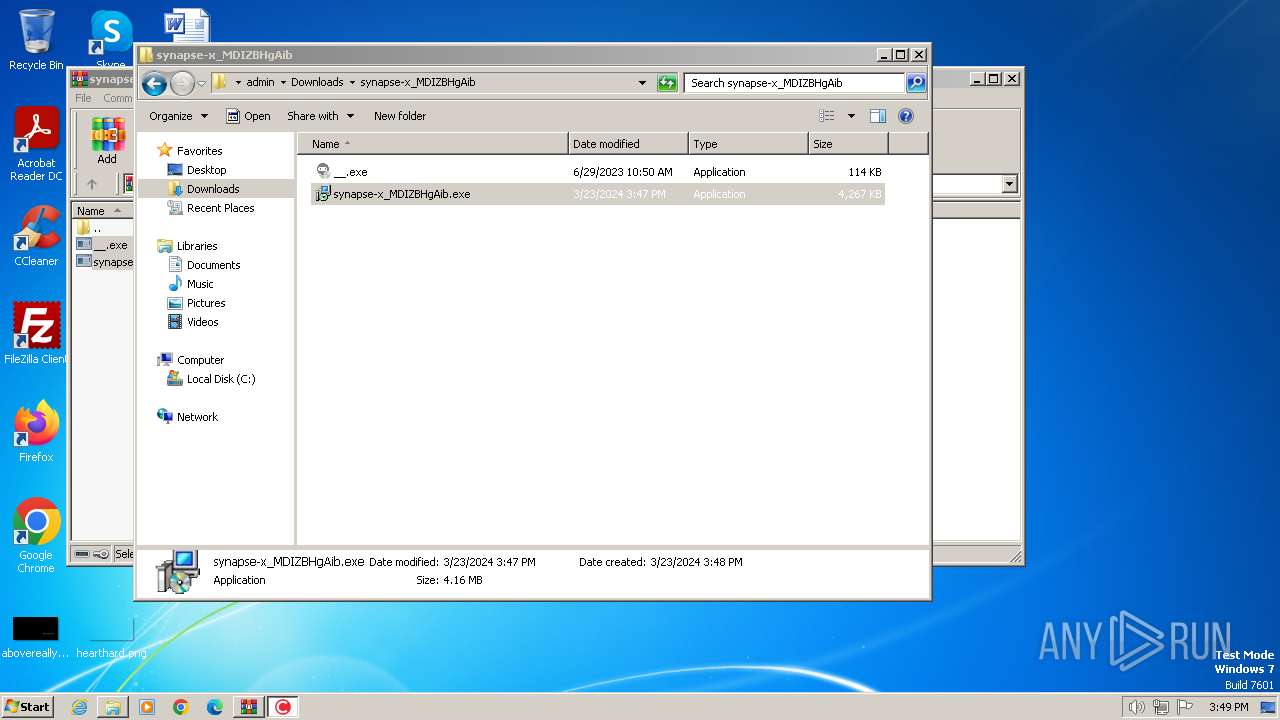Click the search magnifier icon
This screenshot has width=1280, height=720.
[x=916, y=83]
